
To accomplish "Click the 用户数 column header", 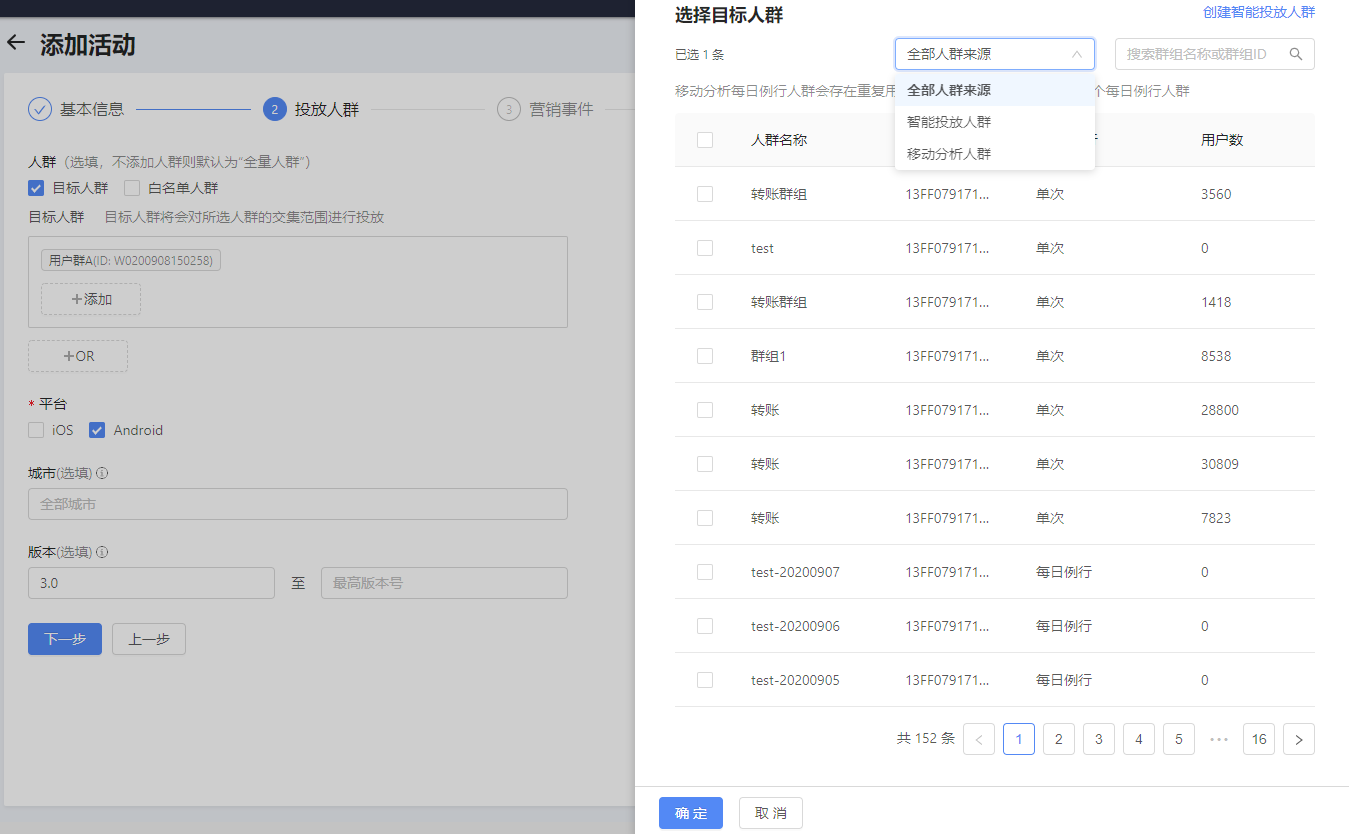I will click(1222, 140).
